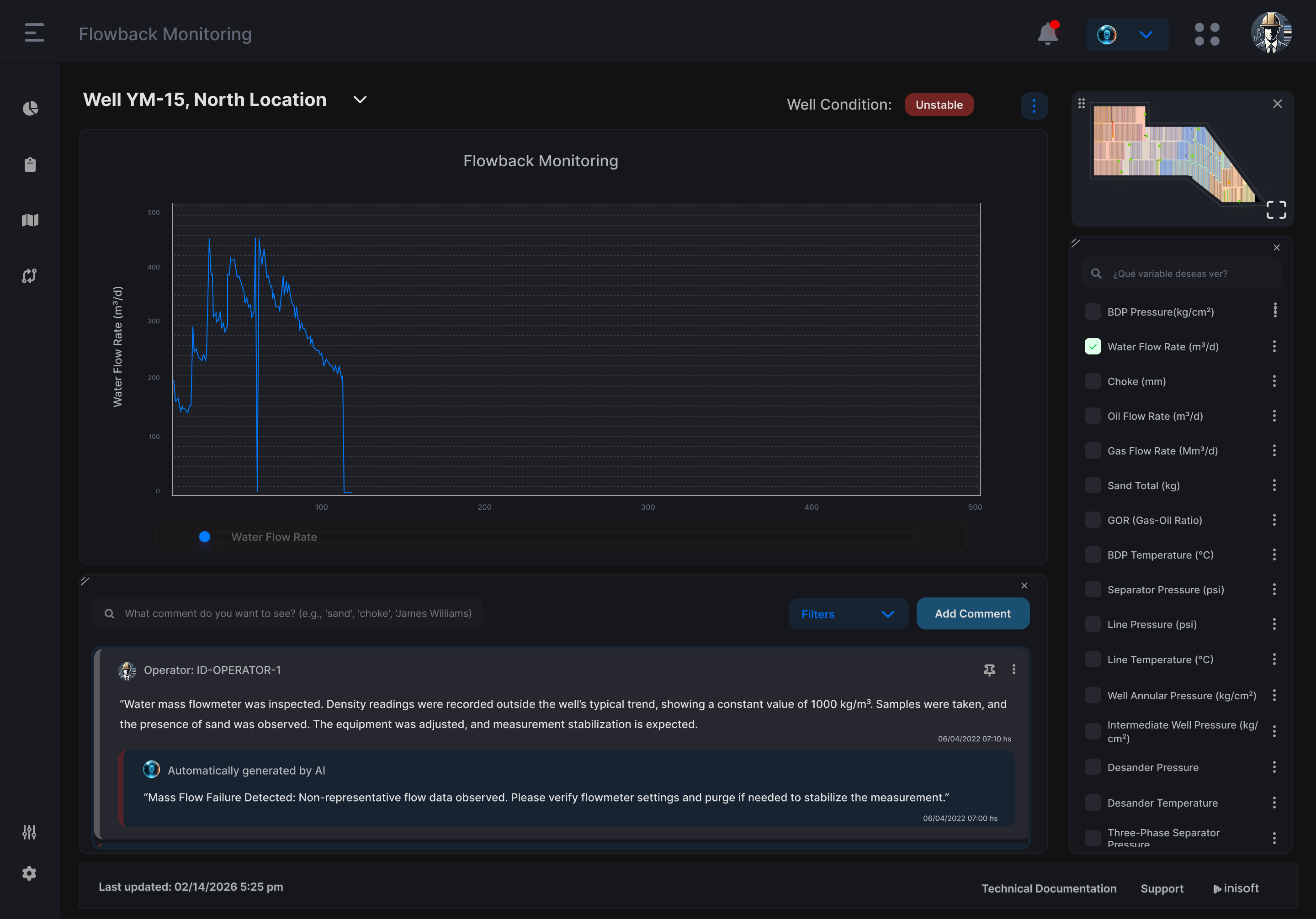Image resolution: width=1316 pixels, height=919 pixels.
Task: Open the pie chart dashboard sidebar icon
Action: click(x=30, y=108)
